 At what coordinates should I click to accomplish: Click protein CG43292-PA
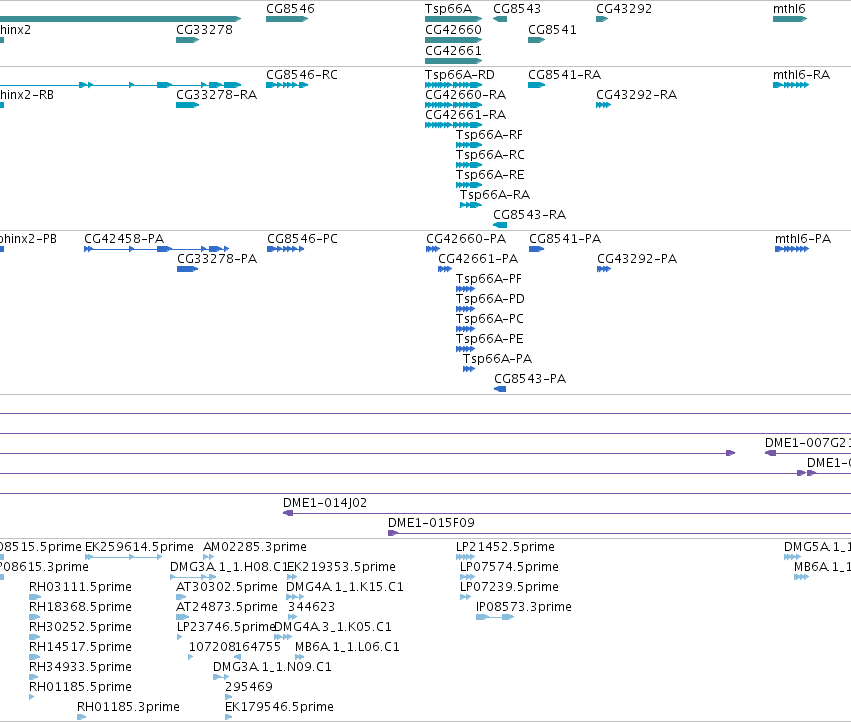click(637, 259)
